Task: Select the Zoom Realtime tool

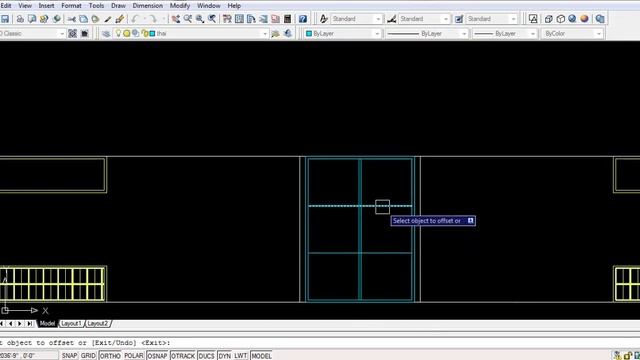Action: [x=188, y=19]
